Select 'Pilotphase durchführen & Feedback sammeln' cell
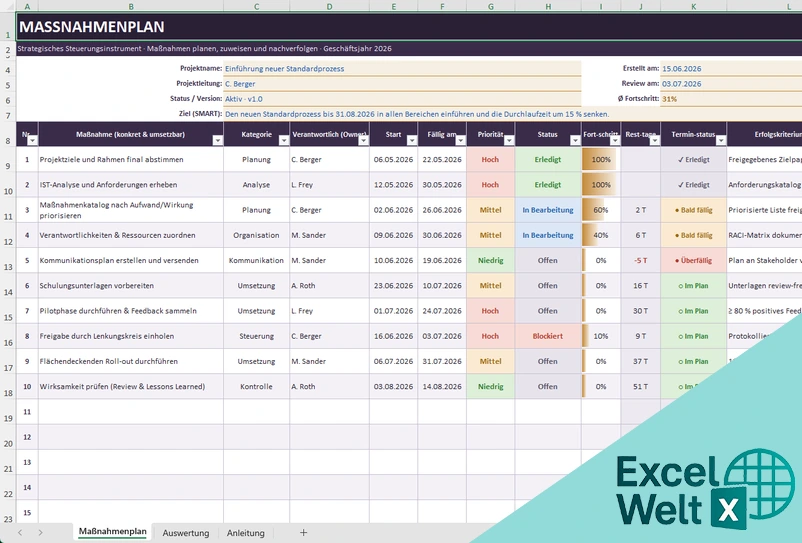Screen dimensions: 802x543 pos(131,311)
